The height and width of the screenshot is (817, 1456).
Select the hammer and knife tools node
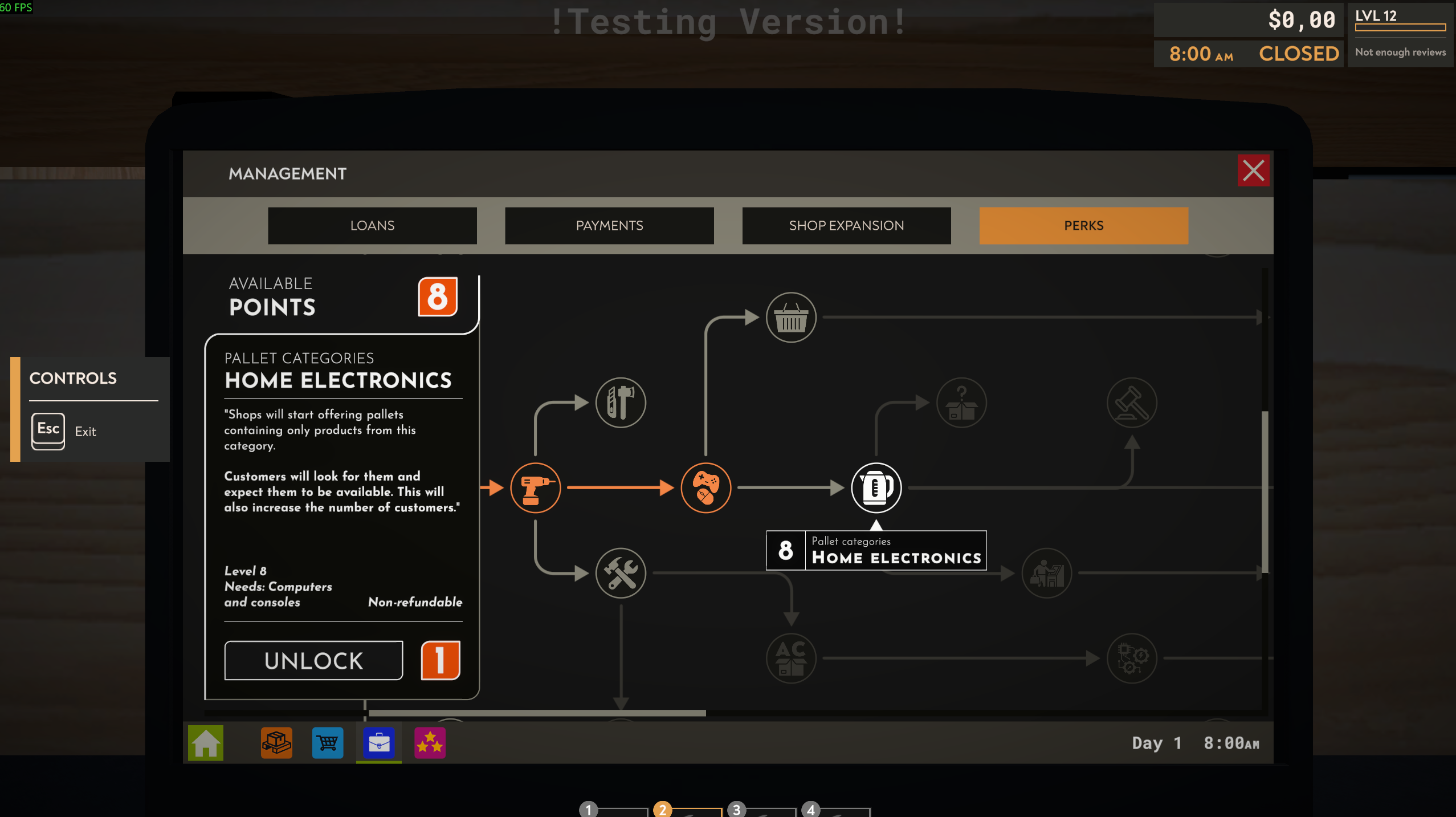[621, 403]
